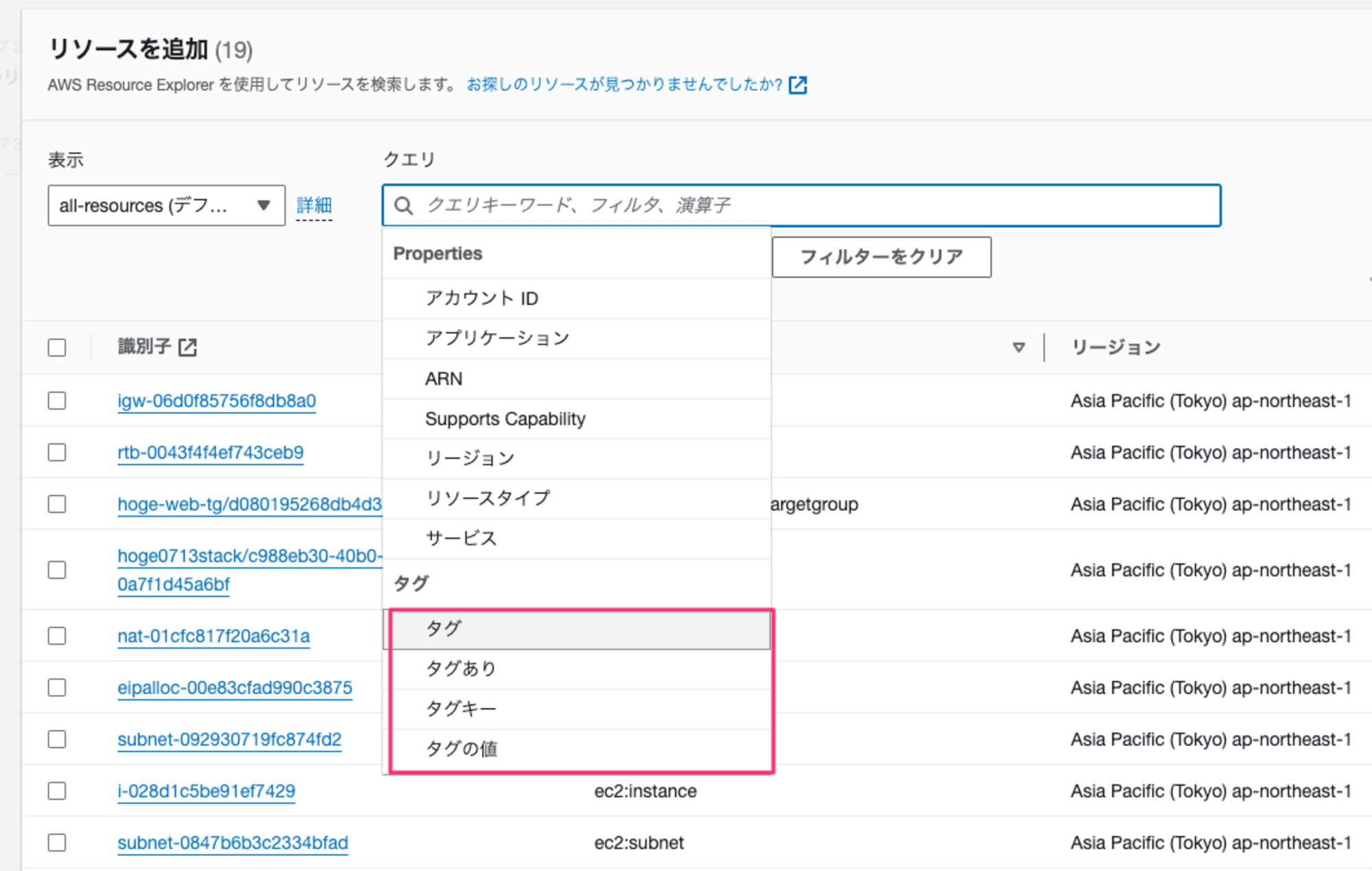Open the i-028d1c5be91ef7429 instance link

(206, 791)
